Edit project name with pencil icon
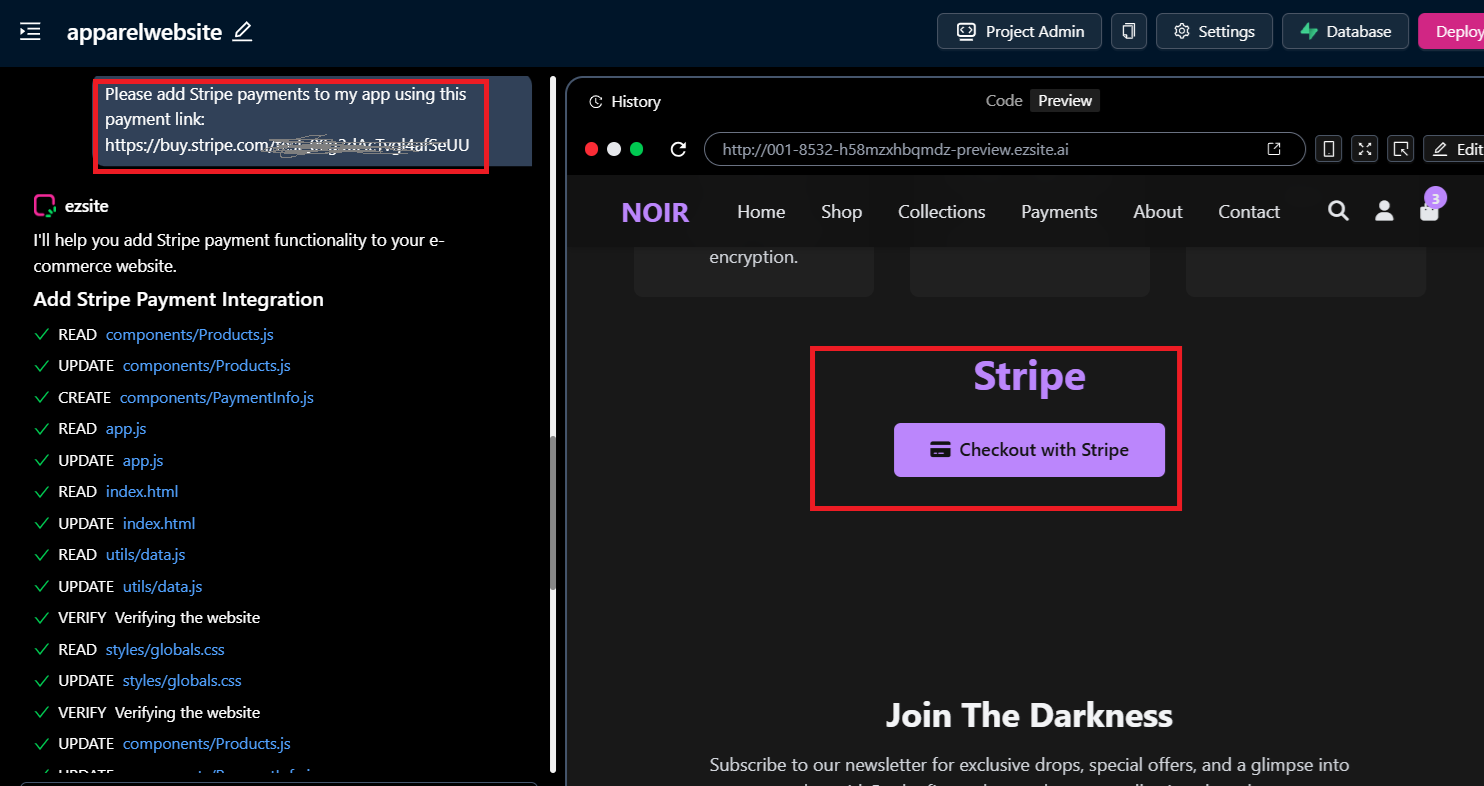Viewport: 1484px width, 786px height. click(242, 32)
